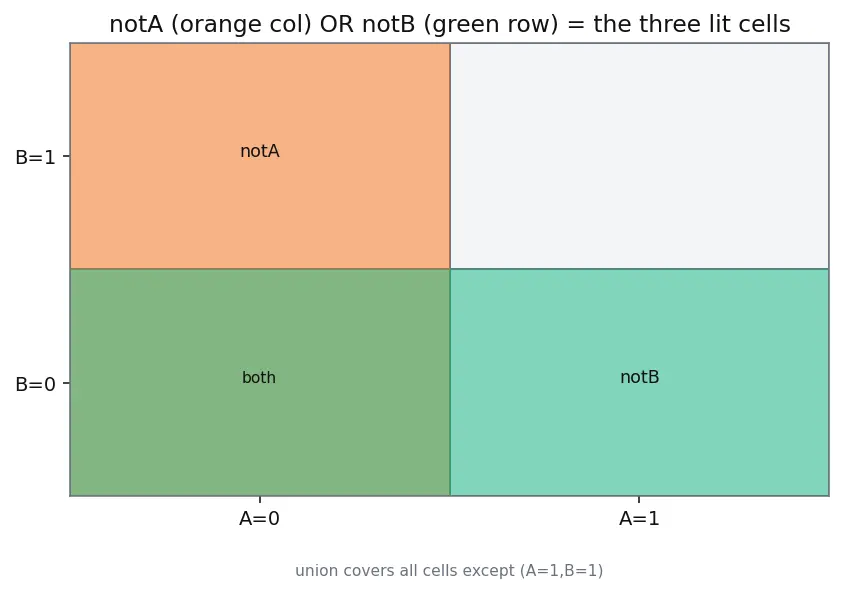Click the words "orange col" in title

(x=242, y=24)
